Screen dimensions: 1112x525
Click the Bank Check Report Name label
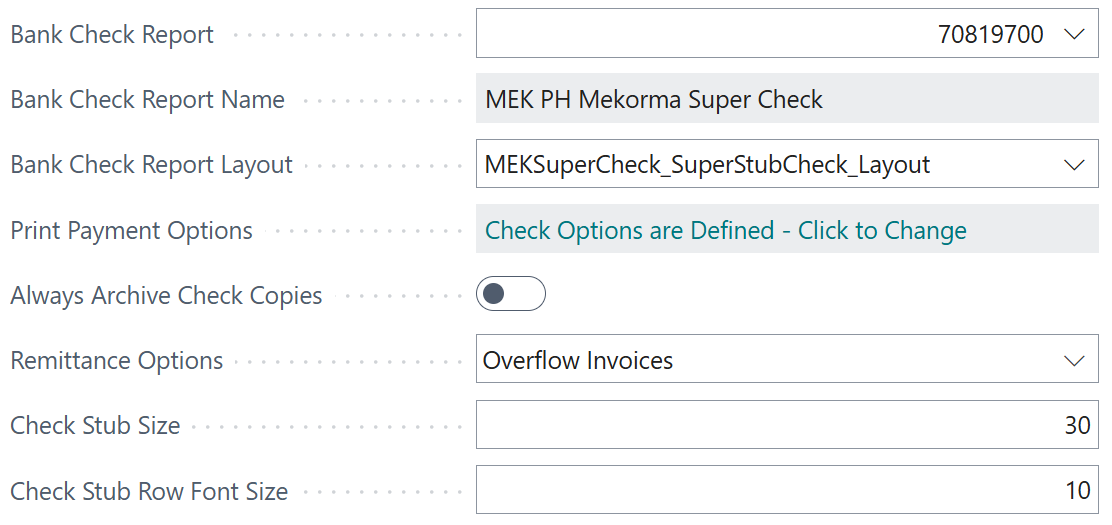(147, 100)
